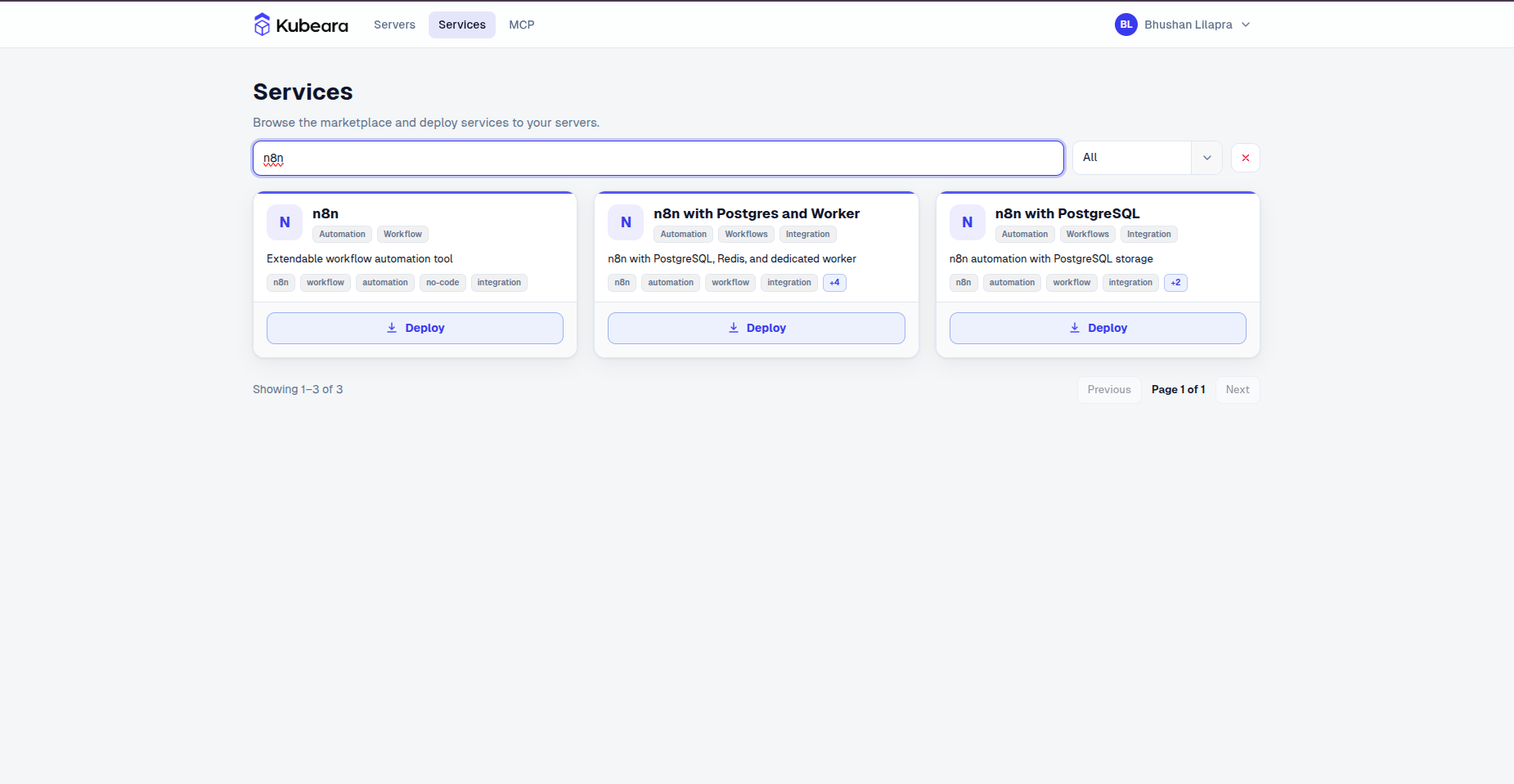Click 'Showing 1–3 of 3' text
The width and height of the screenshot is (1514, 784).
coord(298,390)
